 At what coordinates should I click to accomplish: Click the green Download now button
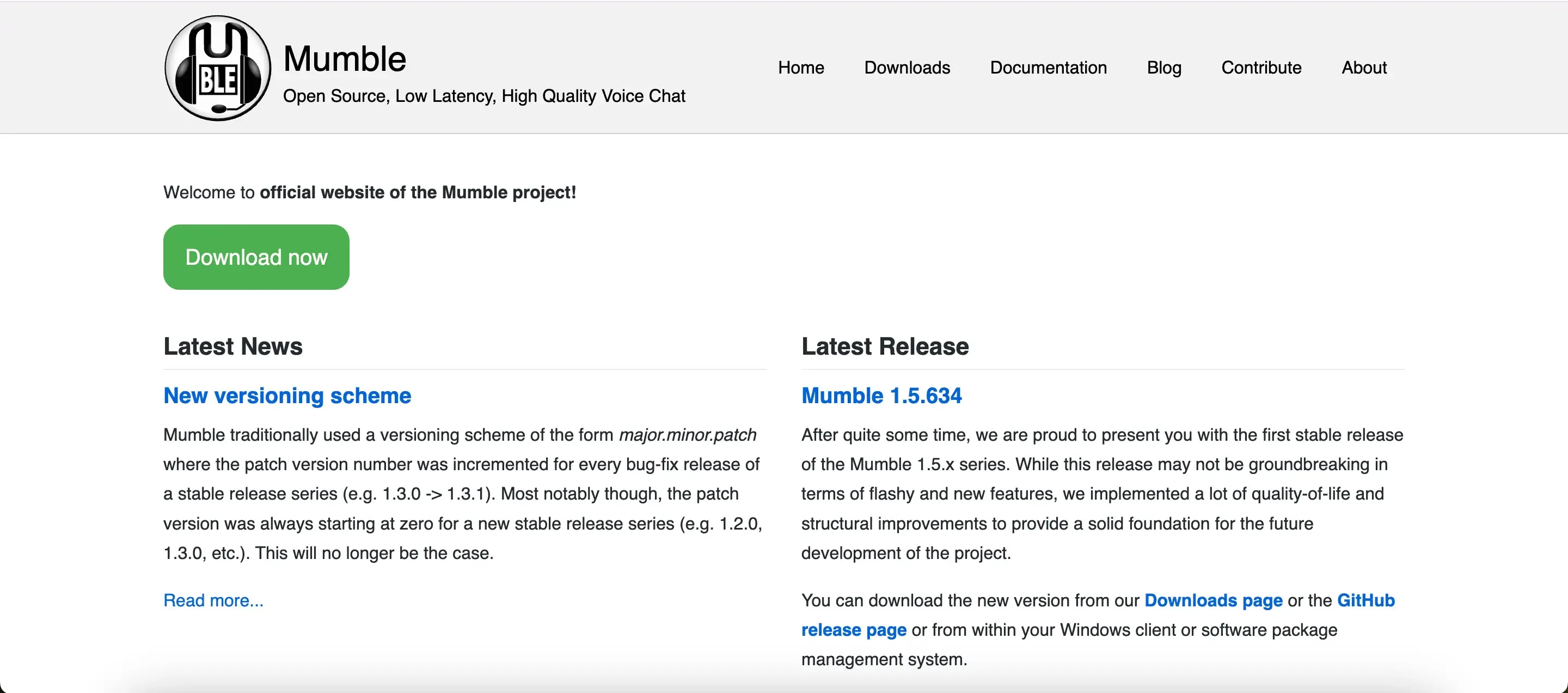click(x=256, y=257)
